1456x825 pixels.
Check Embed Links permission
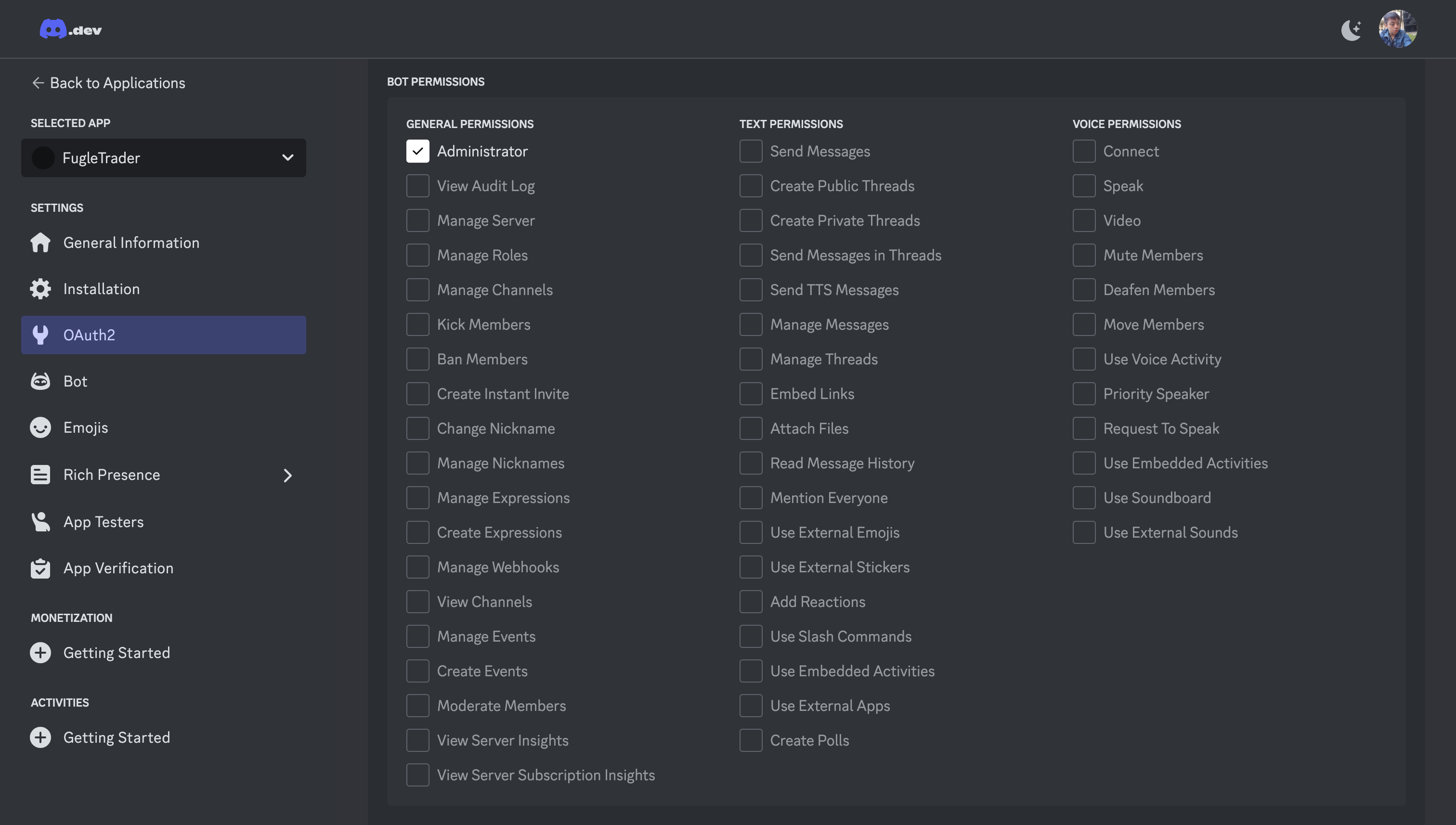click(751, 394)
